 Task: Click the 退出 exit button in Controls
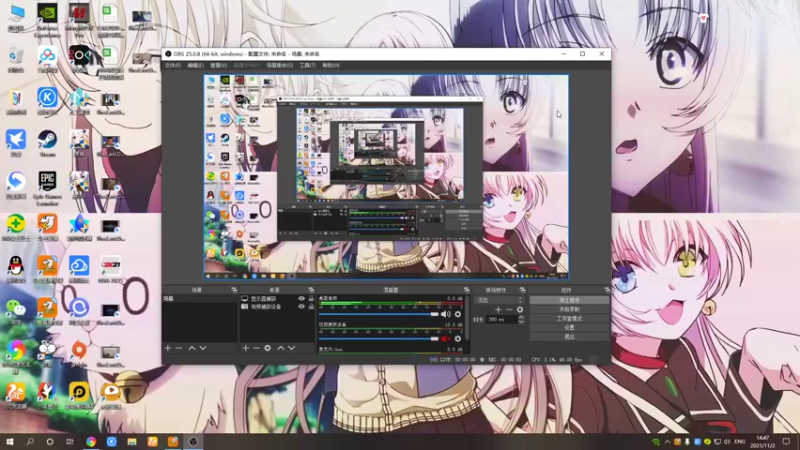click(569, 337)
